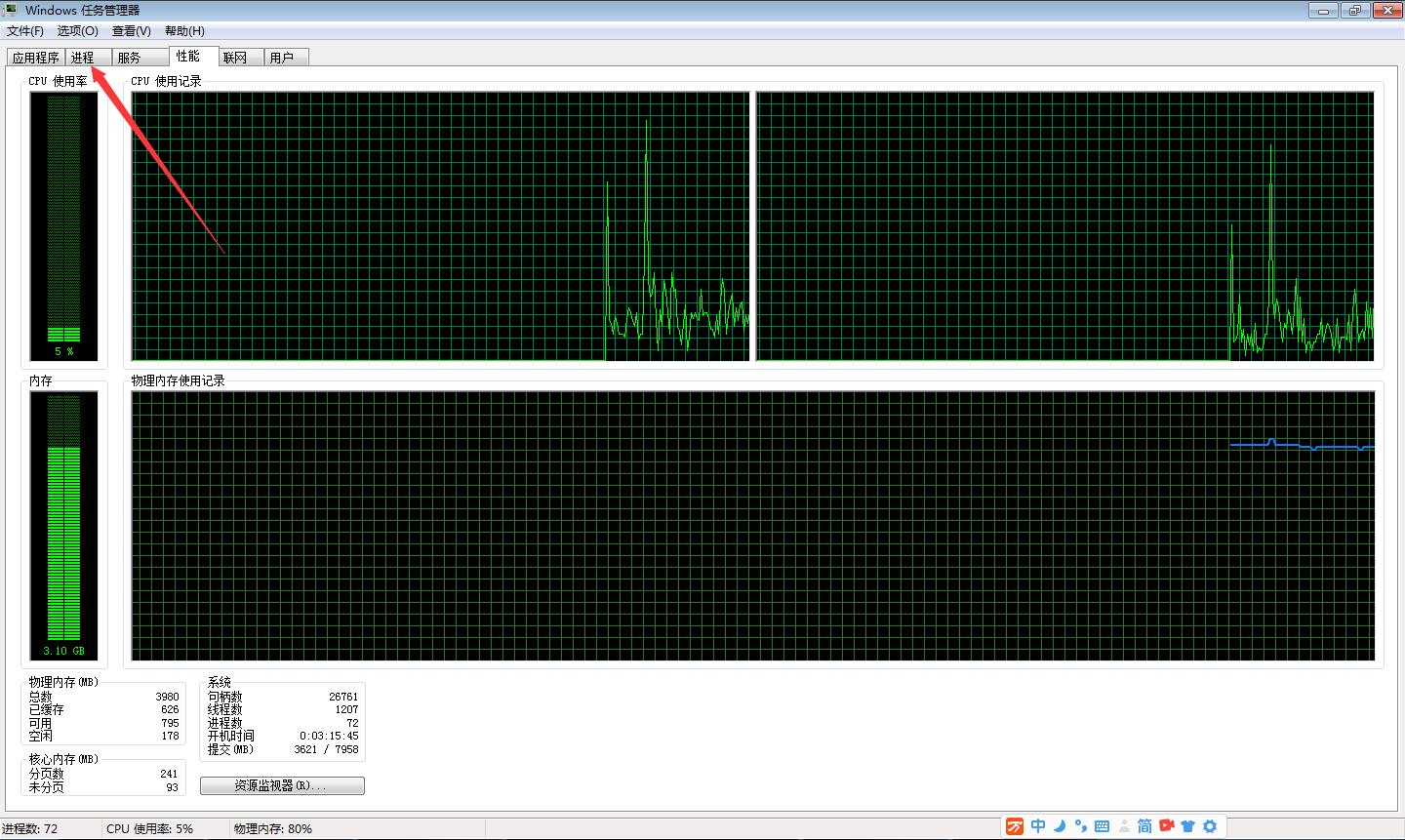Open the input method settings gear
The height and width of the screenshot is (840, 1405).
point(1210,826)
